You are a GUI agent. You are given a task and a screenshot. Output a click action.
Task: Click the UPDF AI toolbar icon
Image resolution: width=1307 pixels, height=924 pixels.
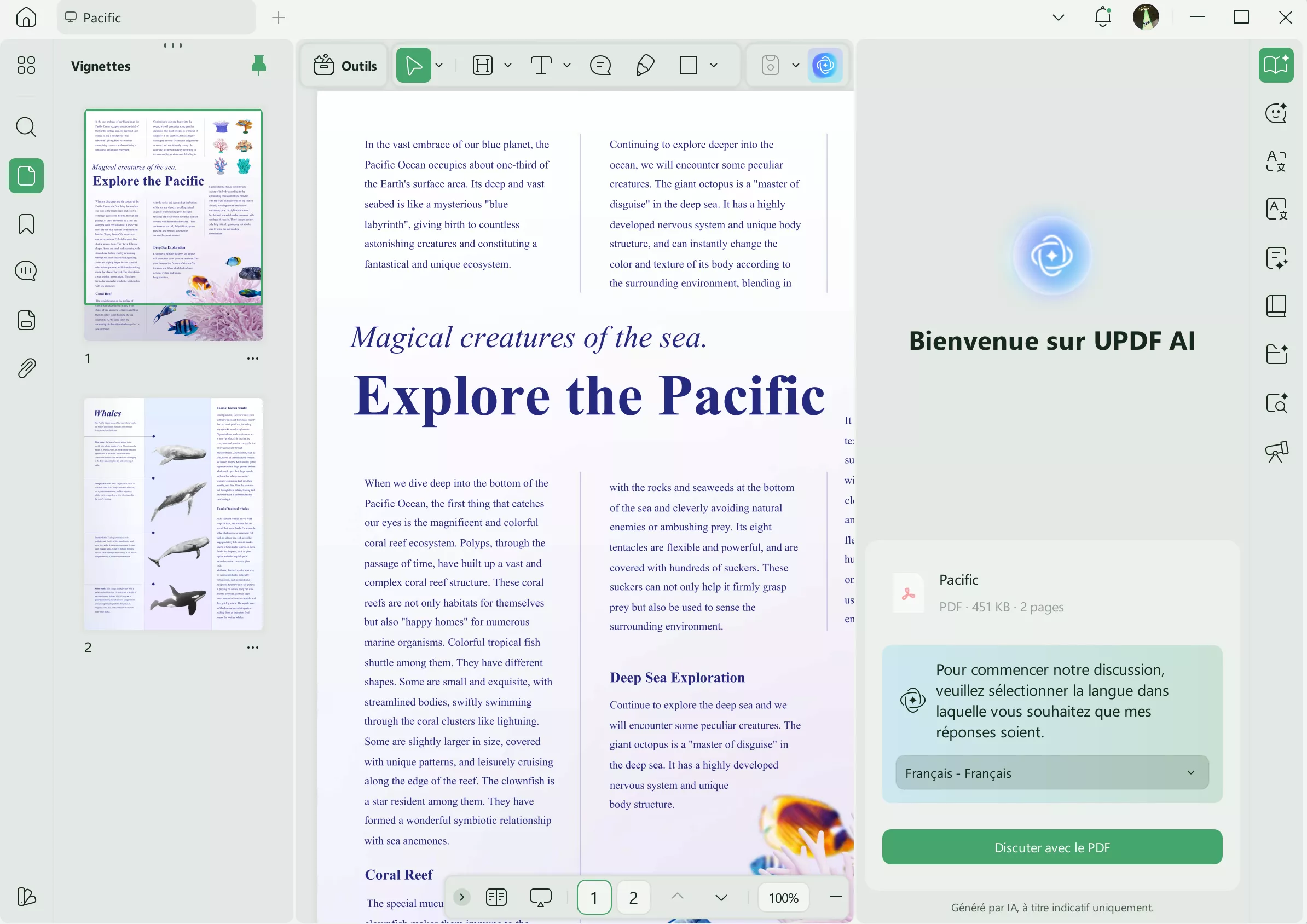click(x=824, y=66)
